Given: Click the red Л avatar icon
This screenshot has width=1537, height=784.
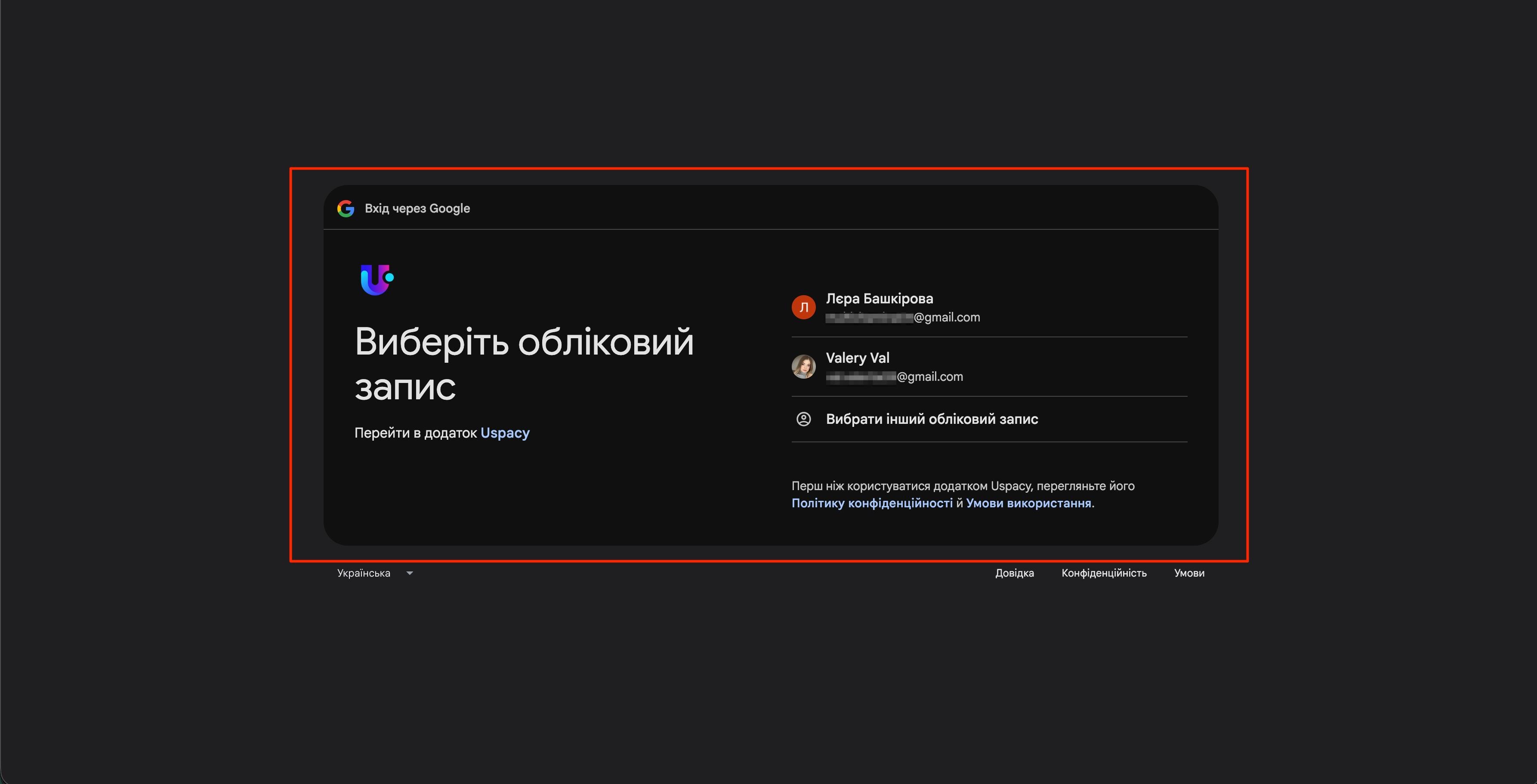Looking at the screenshot, I should (x=803, y=307).
